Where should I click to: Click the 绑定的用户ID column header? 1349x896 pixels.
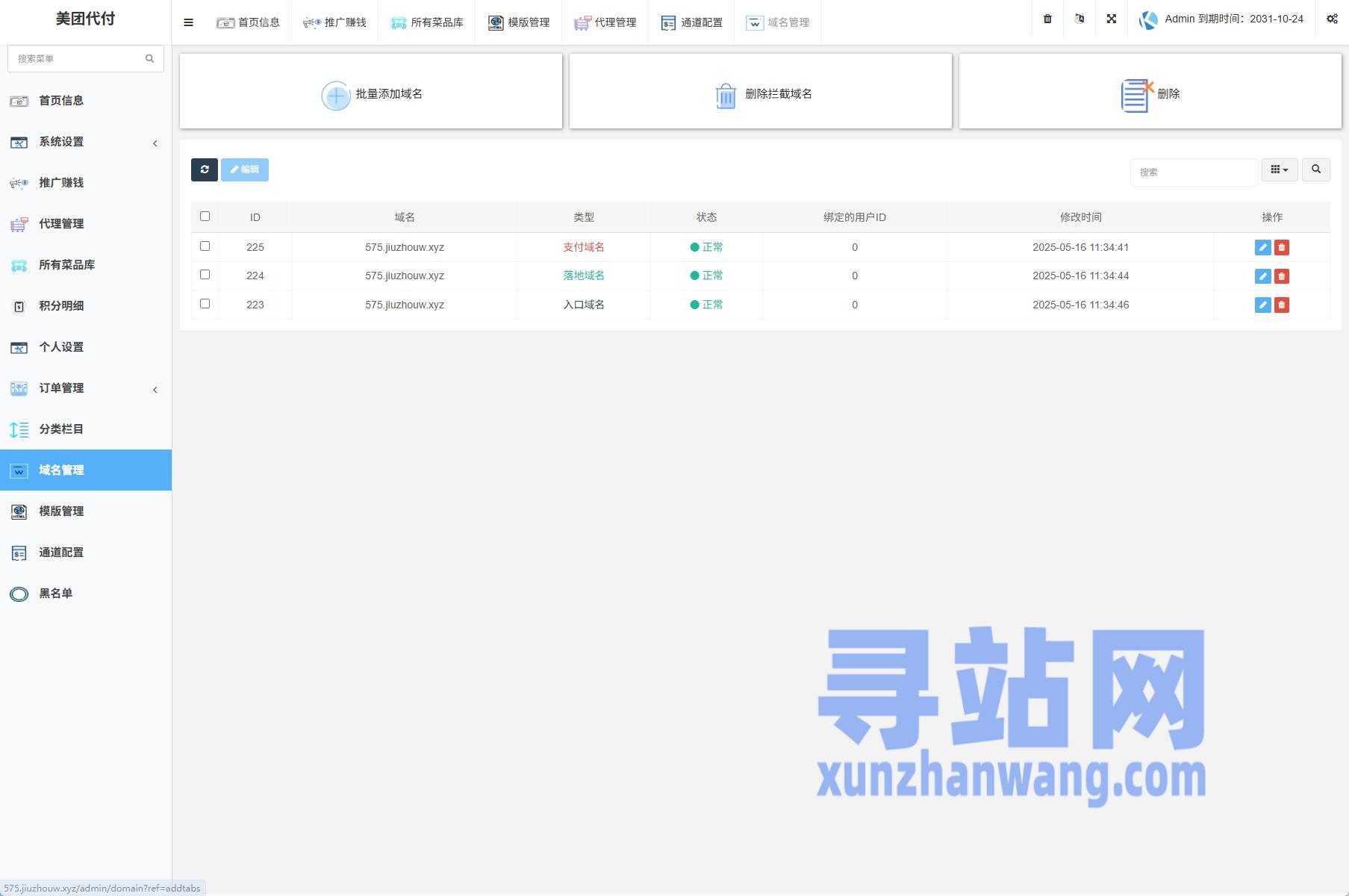[x=855, y=217]
